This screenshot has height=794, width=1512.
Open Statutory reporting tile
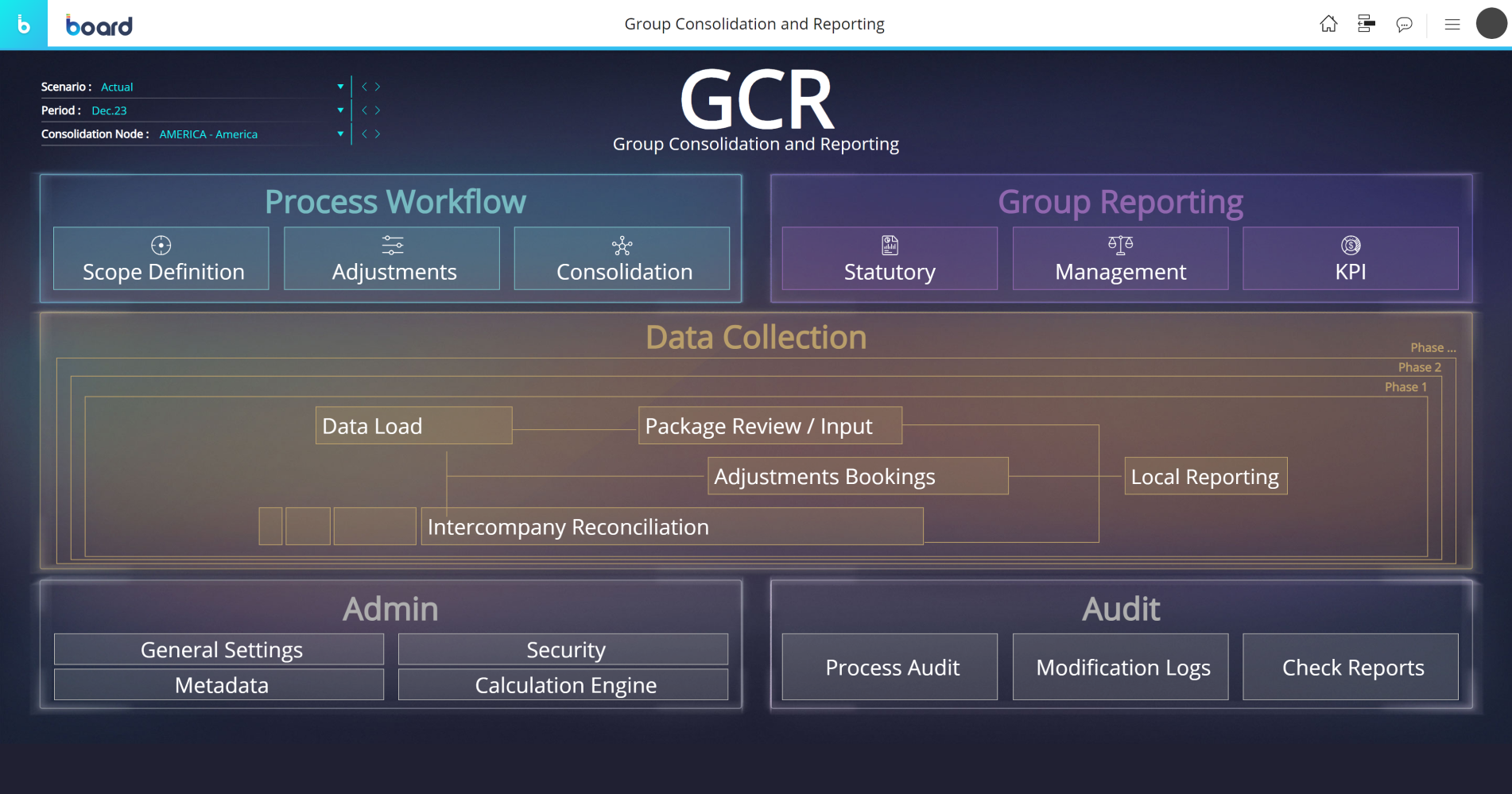(x=890, y=258)
